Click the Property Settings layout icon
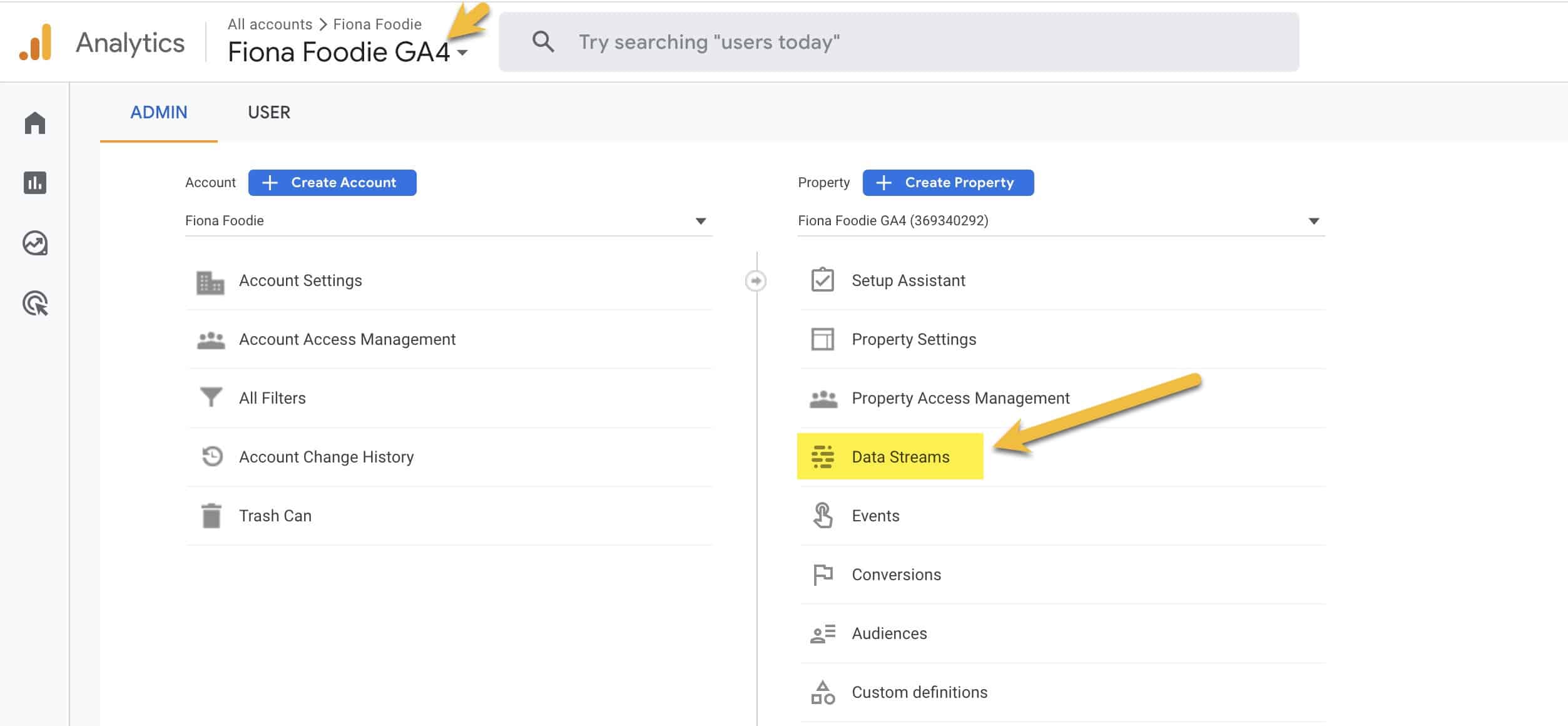 [822, 339]
